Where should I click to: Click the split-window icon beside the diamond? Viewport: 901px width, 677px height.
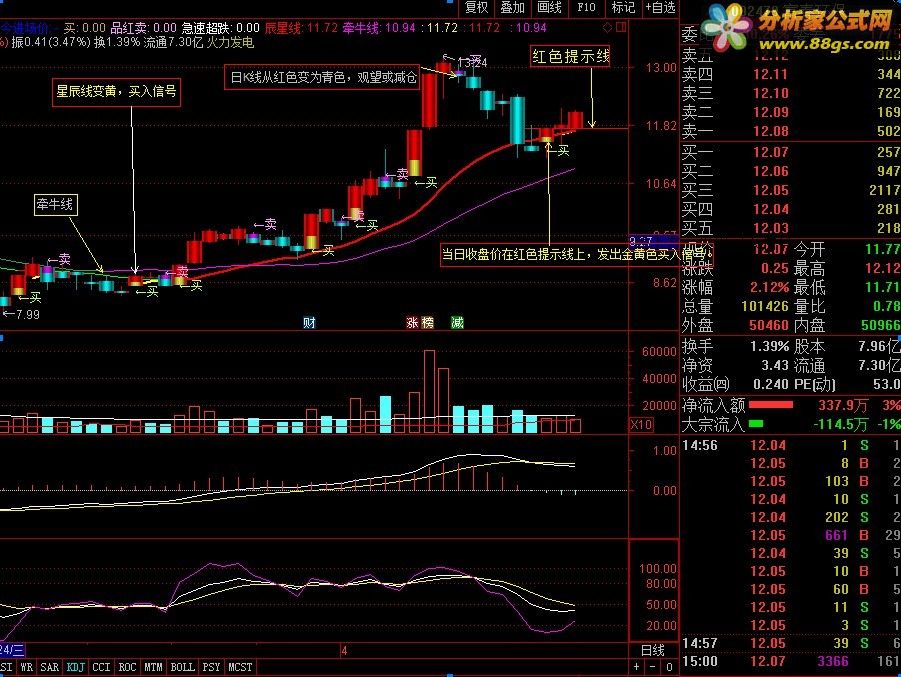621,27
